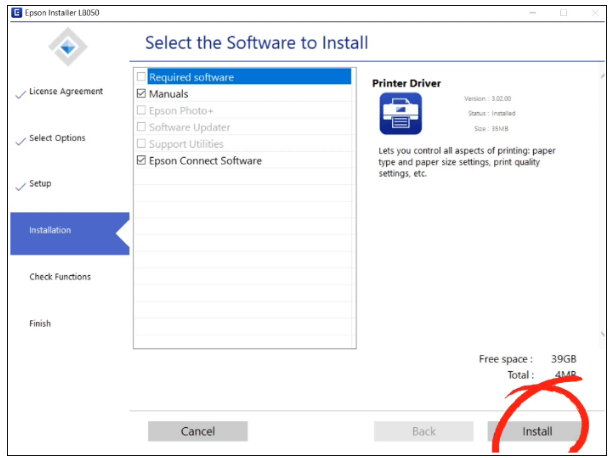Click the checkmark beside Setup
The height and width of the screenshot is (458, 612).
coord(20,186)
